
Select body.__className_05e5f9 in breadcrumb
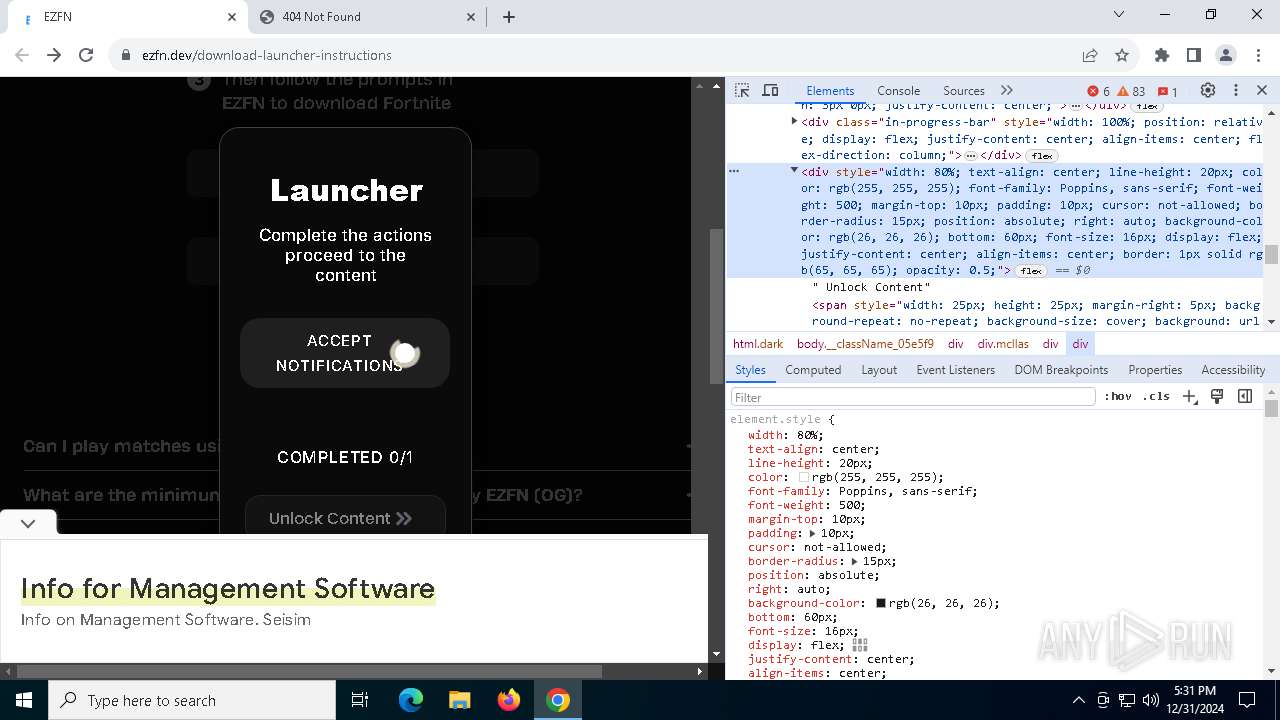pos(865,343)
